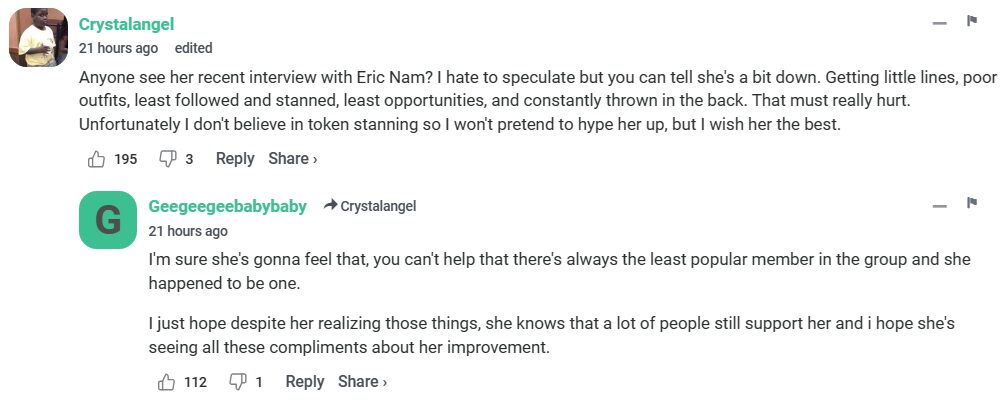Expand Share menu on Geegeegeebabybaby's reply

click(362, 381)
